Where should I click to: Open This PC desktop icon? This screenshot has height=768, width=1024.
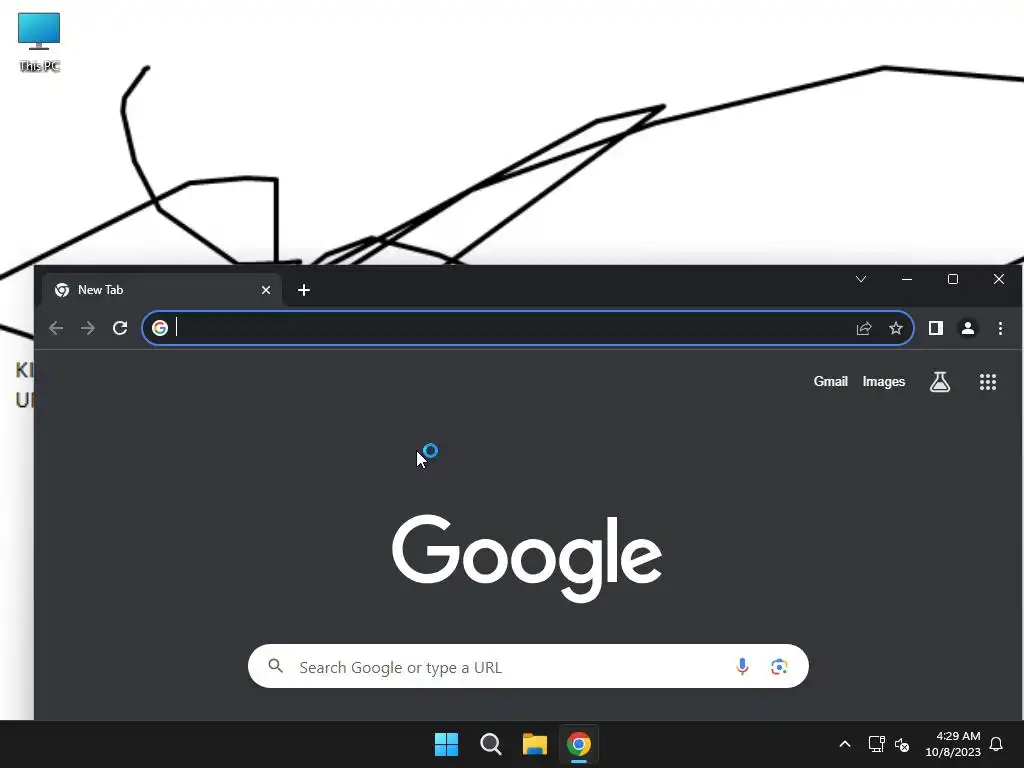pos(39,42)
